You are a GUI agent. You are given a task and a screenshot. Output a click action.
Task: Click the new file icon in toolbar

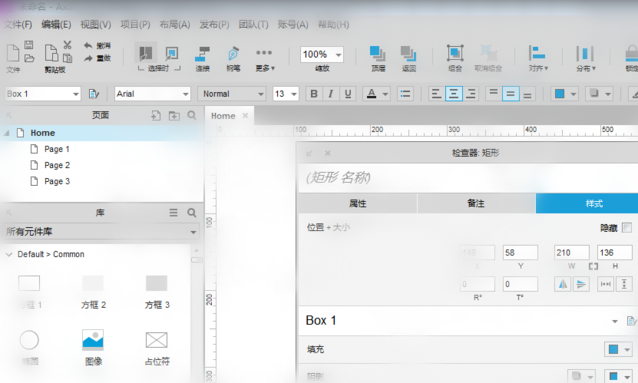13,53
